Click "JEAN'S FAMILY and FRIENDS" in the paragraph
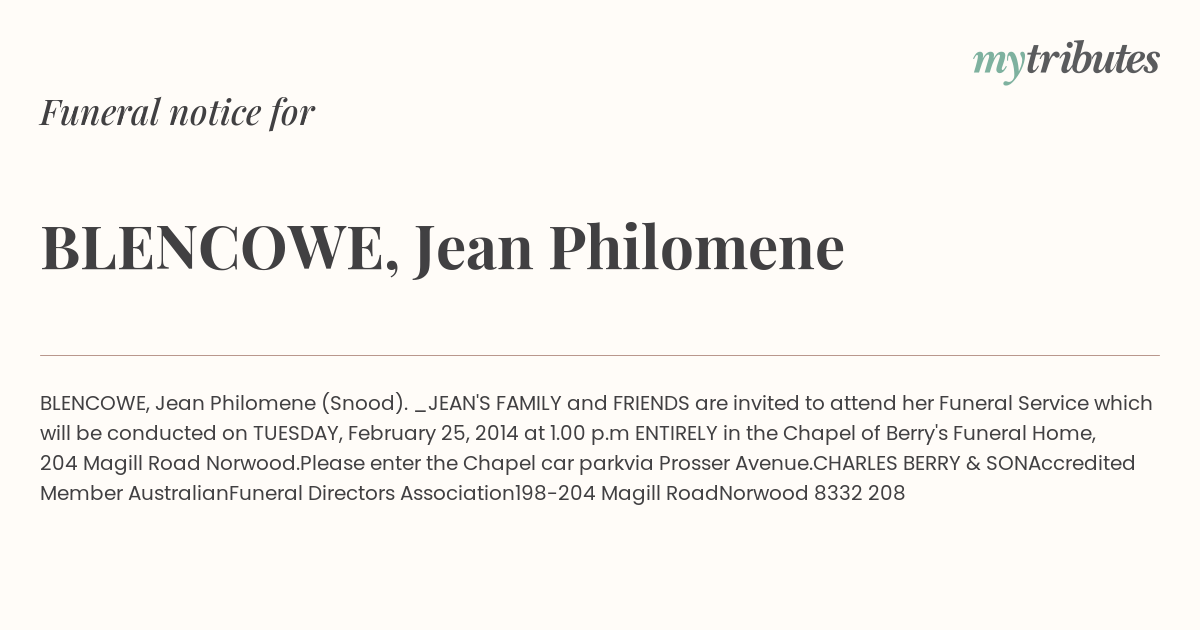This screenshot has height=630, width=1200. tap(558, 403)
